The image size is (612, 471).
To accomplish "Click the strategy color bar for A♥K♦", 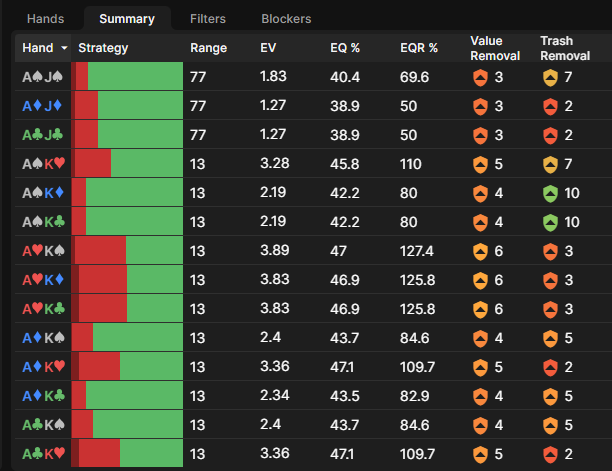I will [127, 280].
